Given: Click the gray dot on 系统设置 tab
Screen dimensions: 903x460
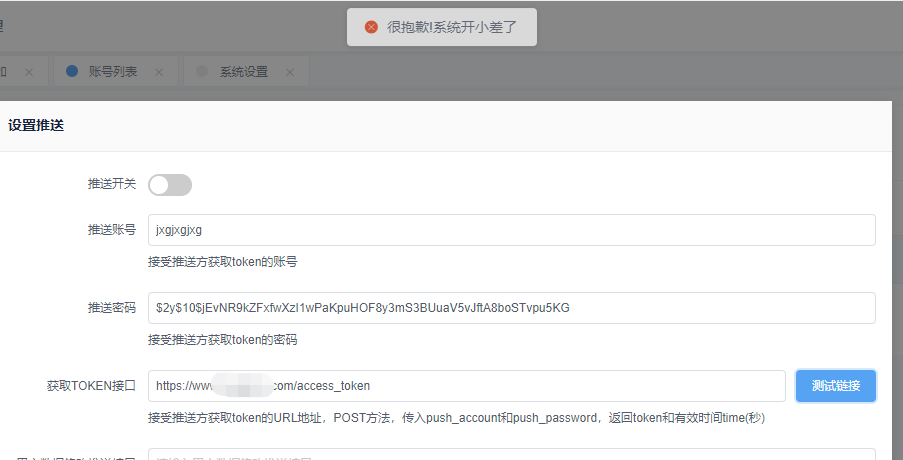Looking at the screenshot, I should point(202,71).
